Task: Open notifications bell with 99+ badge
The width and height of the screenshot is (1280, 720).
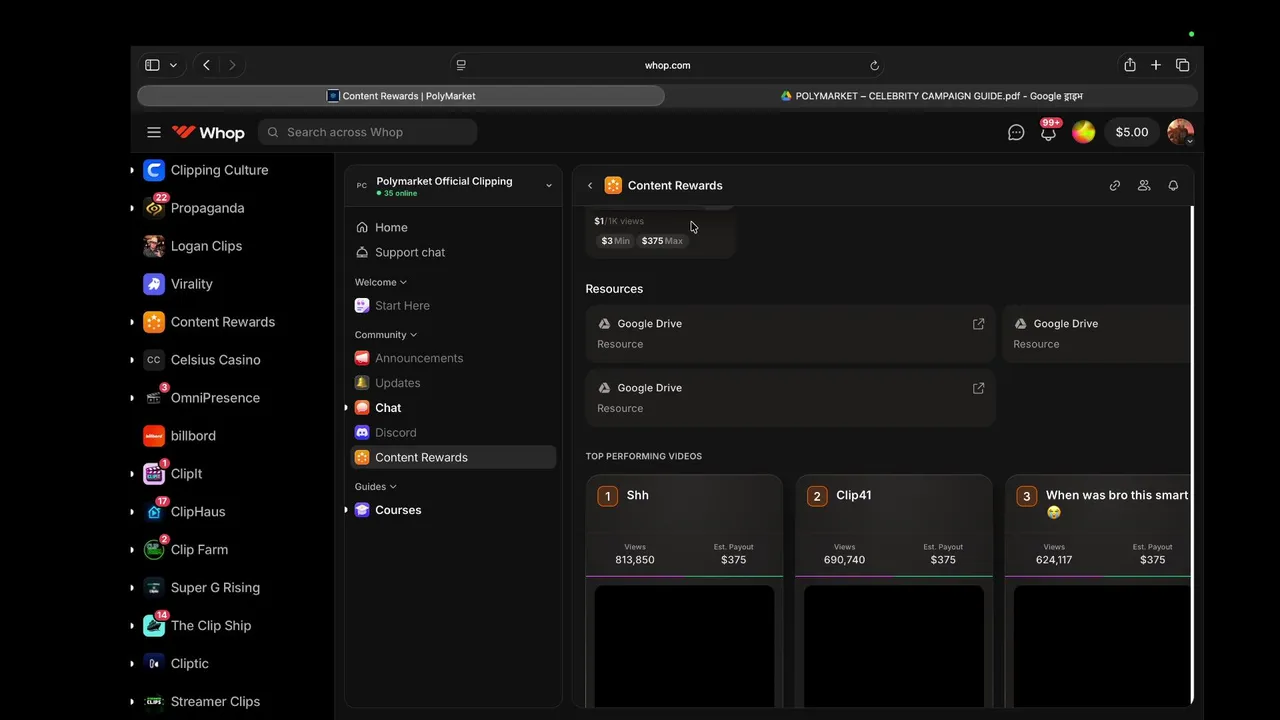Action: pos(1048,131)
